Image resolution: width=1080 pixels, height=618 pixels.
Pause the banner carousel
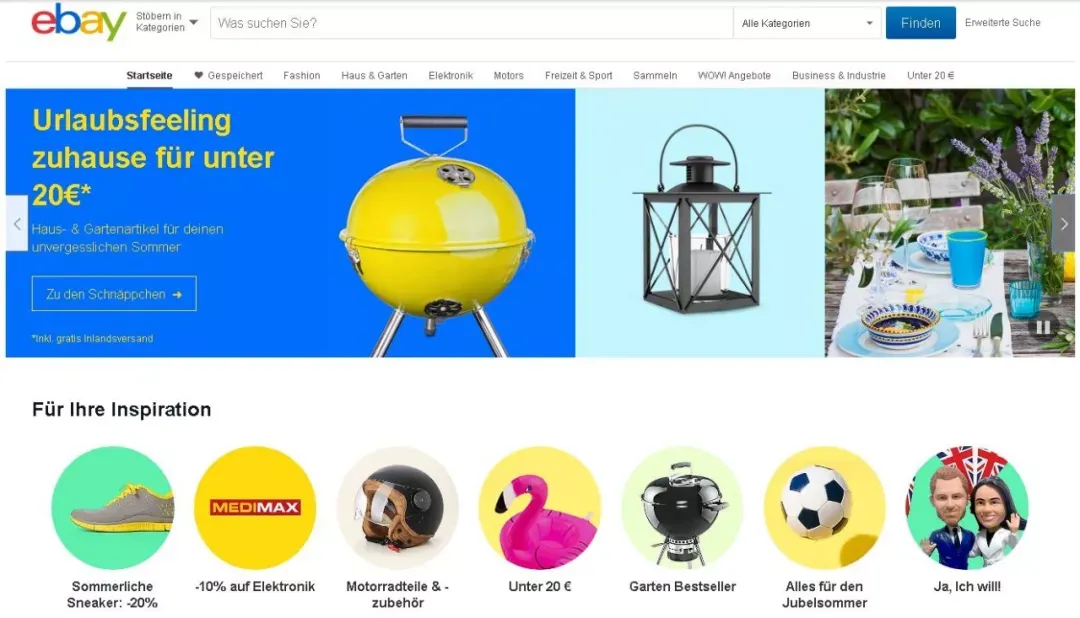(x=1043, y=327)
